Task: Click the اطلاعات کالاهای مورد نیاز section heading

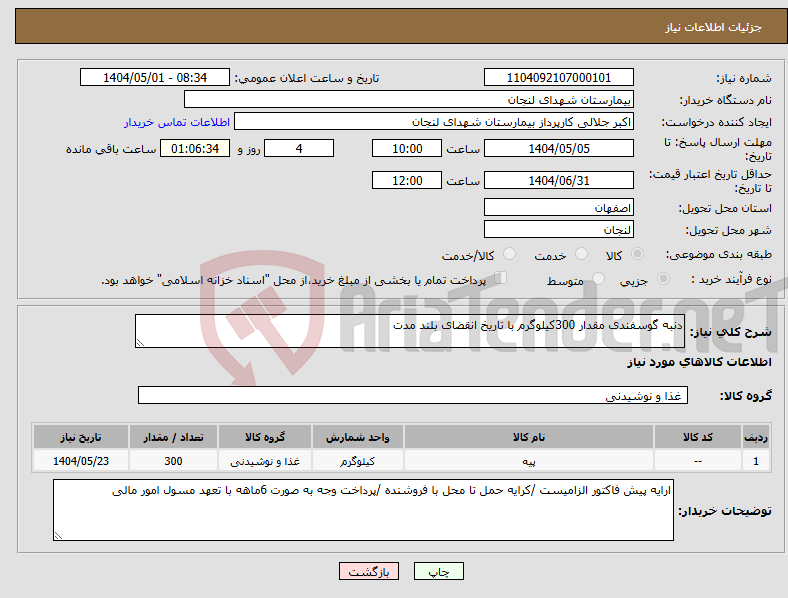Action: [x=700, y=362]
